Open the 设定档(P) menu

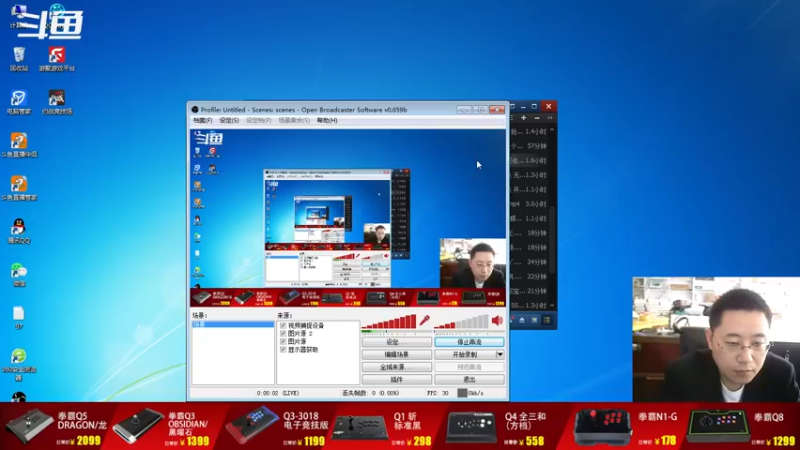point(259,121)
